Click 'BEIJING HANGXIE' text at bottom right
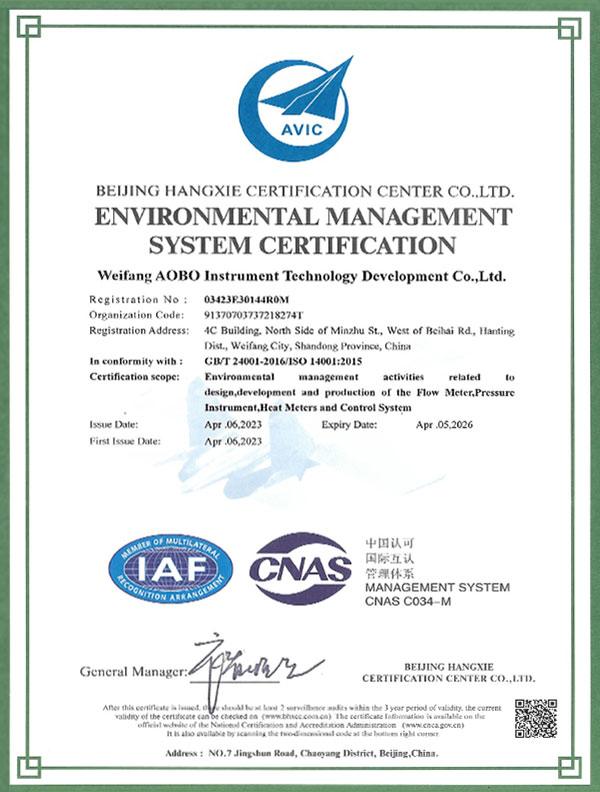600x792 pixels. pyautogui.click(x=449, y=667)
